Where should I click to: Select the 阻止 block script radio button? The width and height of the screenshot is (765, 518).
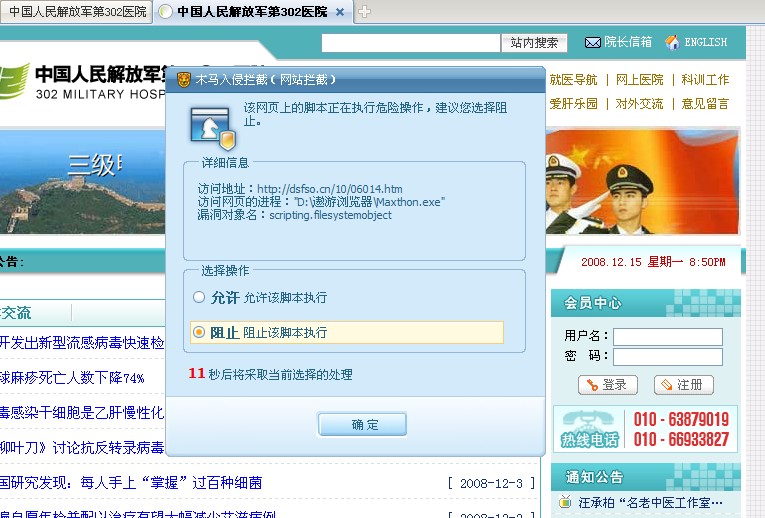click(199, 332)
